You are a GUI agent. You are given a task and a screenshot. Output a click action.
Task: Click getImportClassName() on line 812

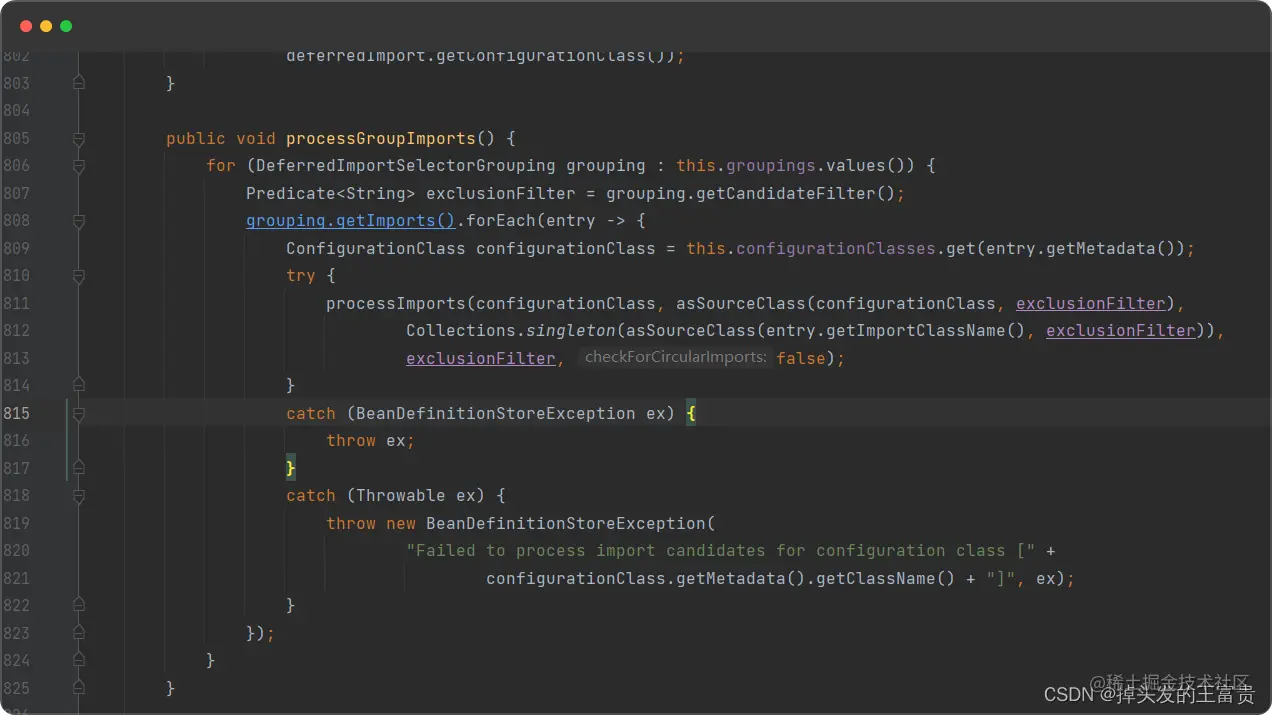tap(931, 331)
